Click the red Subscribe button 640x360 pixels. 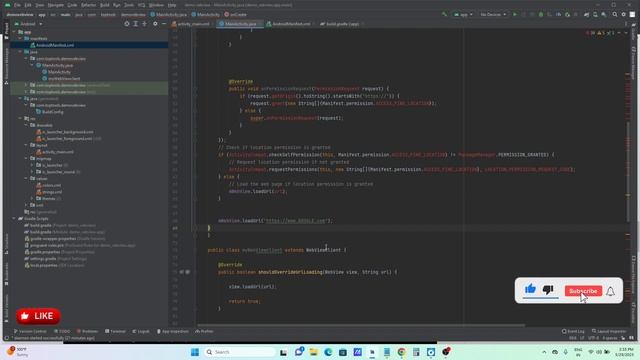point(583,291)
